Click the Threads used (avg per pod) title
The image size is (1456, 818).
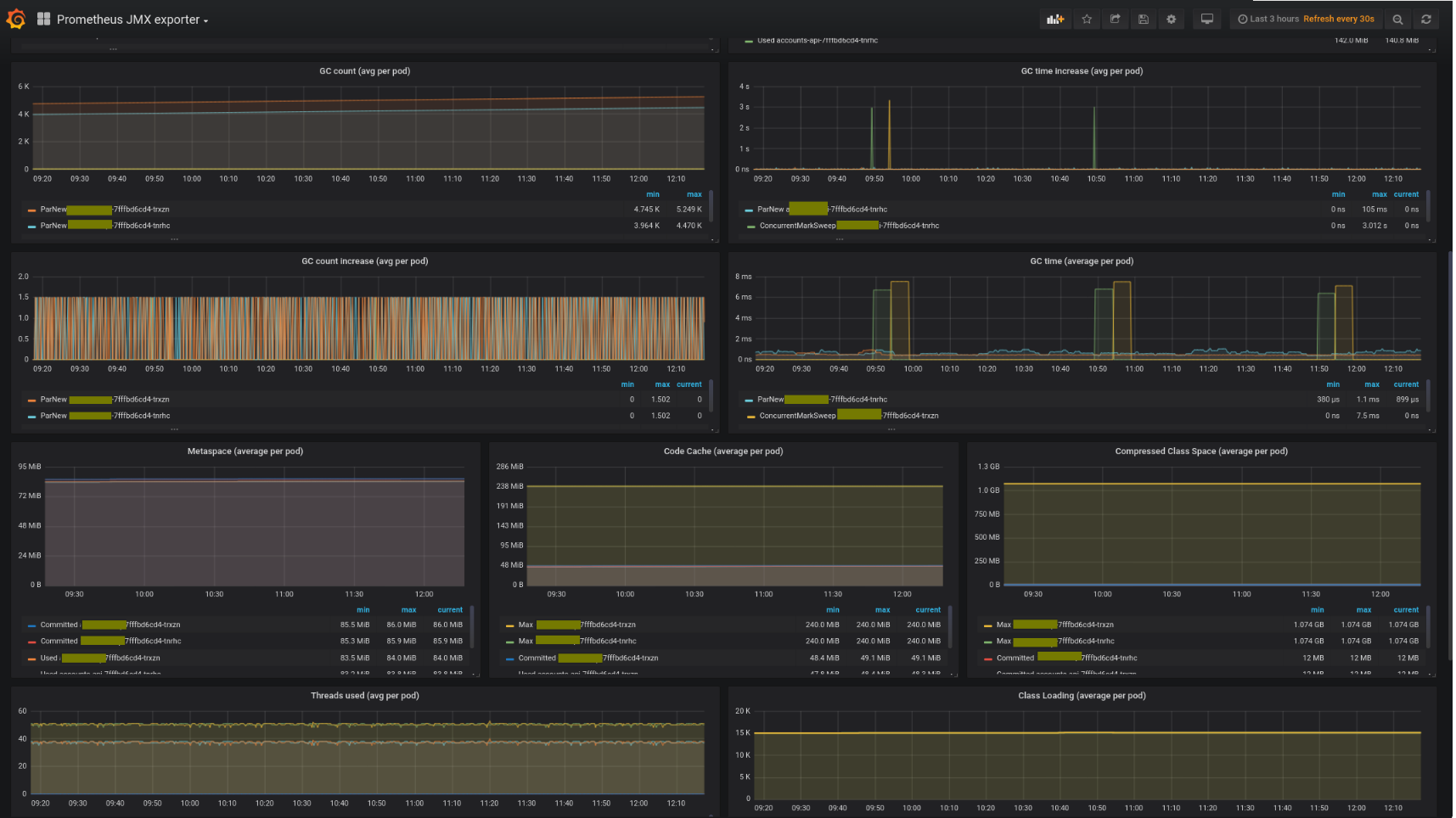[x=364, y=696]
